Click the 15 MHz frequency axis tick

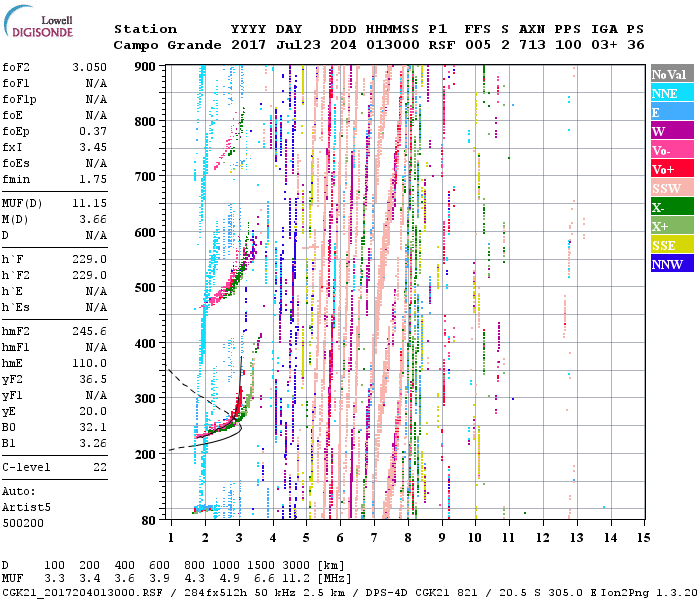coord(643,538)
